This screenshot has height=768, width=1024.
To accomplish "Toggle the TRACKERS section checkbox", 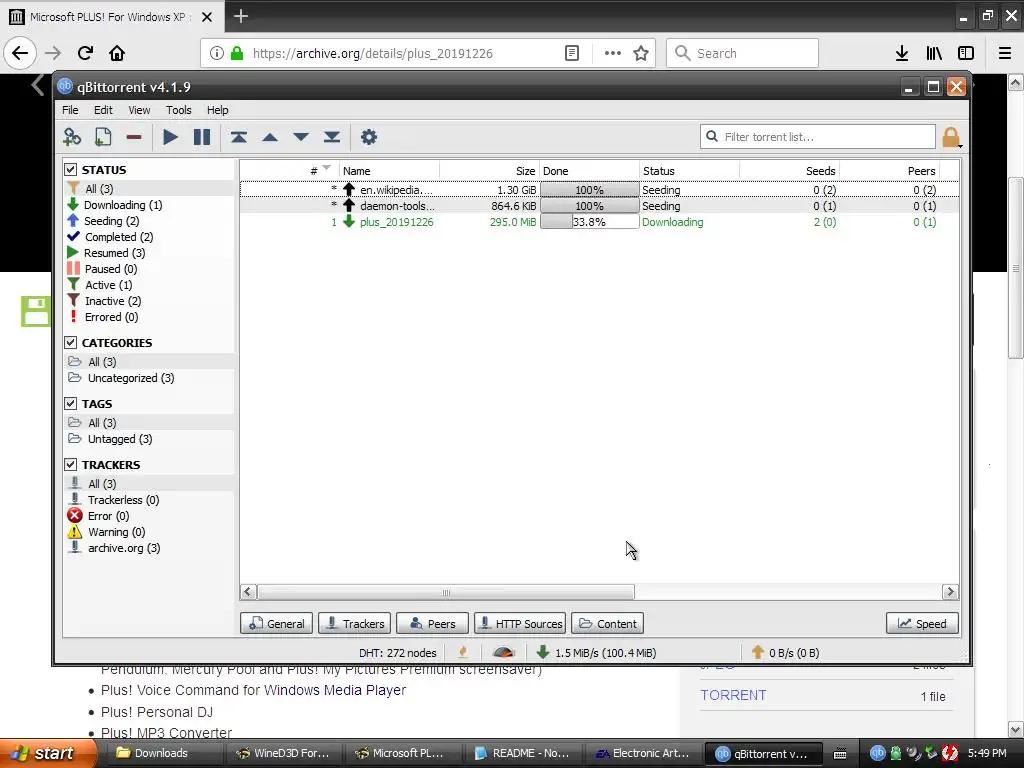I will coord(71,464).
